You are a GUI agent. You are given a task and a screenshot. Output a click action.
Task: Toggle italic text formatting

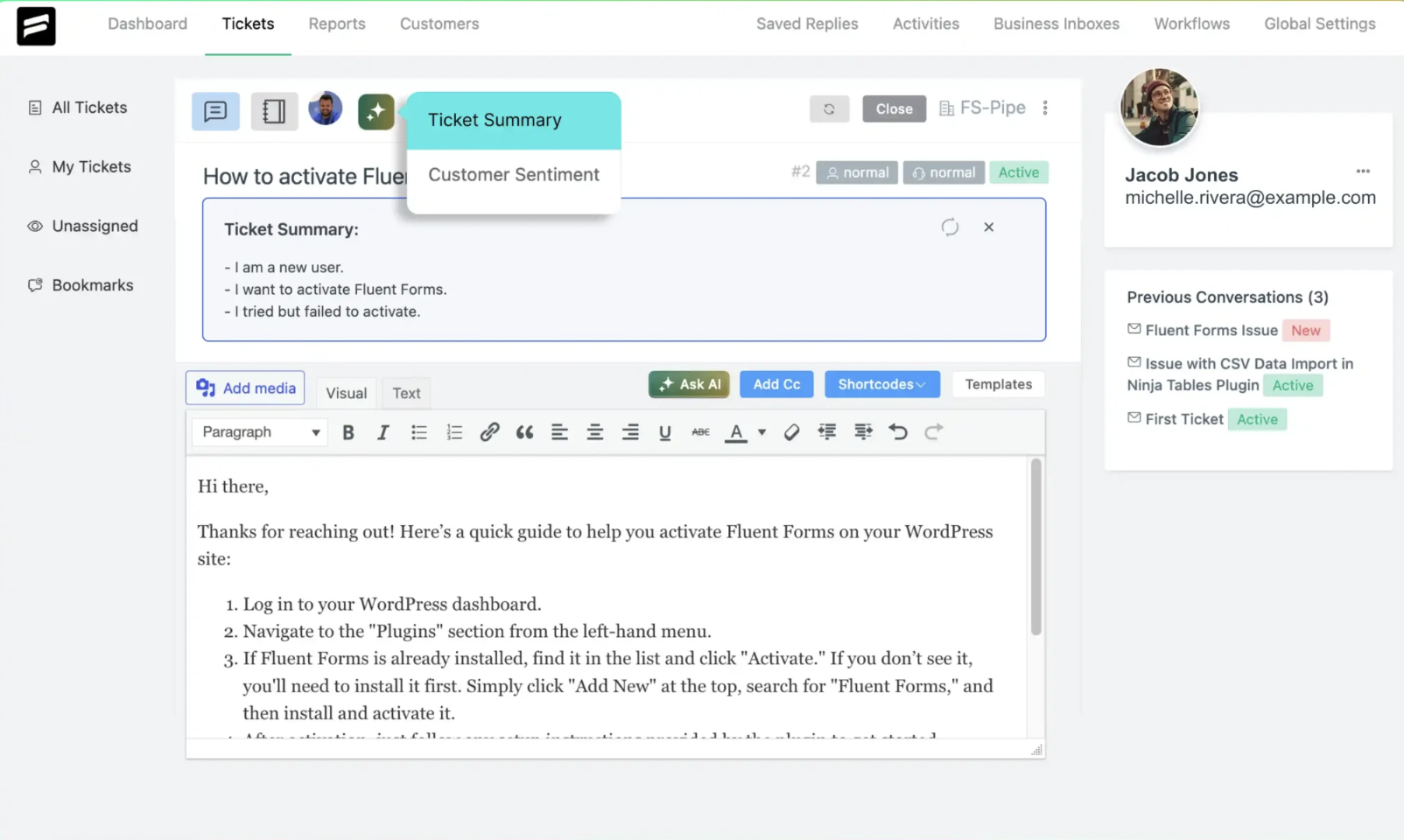click(383, 432)
